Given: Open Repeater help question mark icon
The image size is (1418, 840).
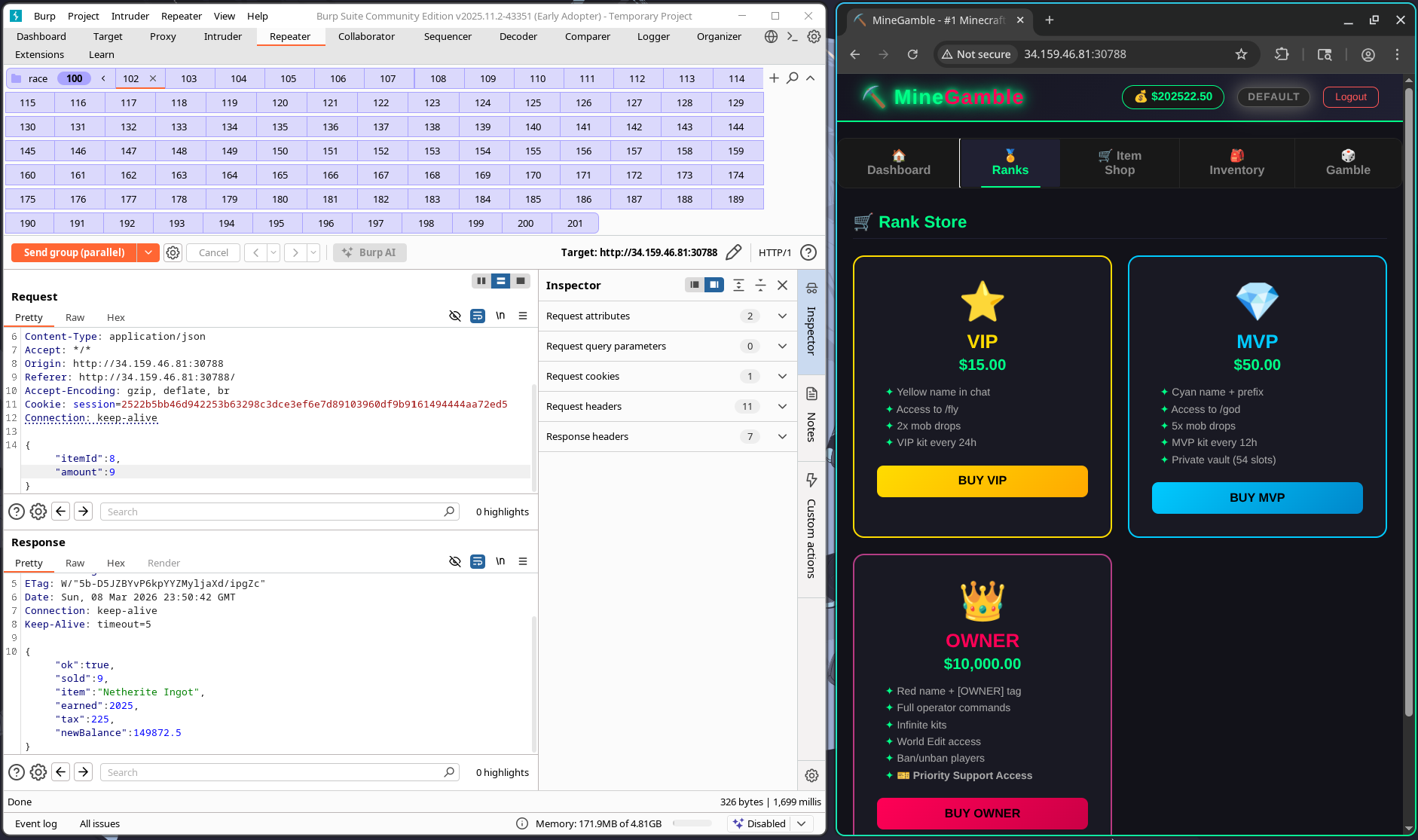Looking at the screenshot, I should point(808,252).
